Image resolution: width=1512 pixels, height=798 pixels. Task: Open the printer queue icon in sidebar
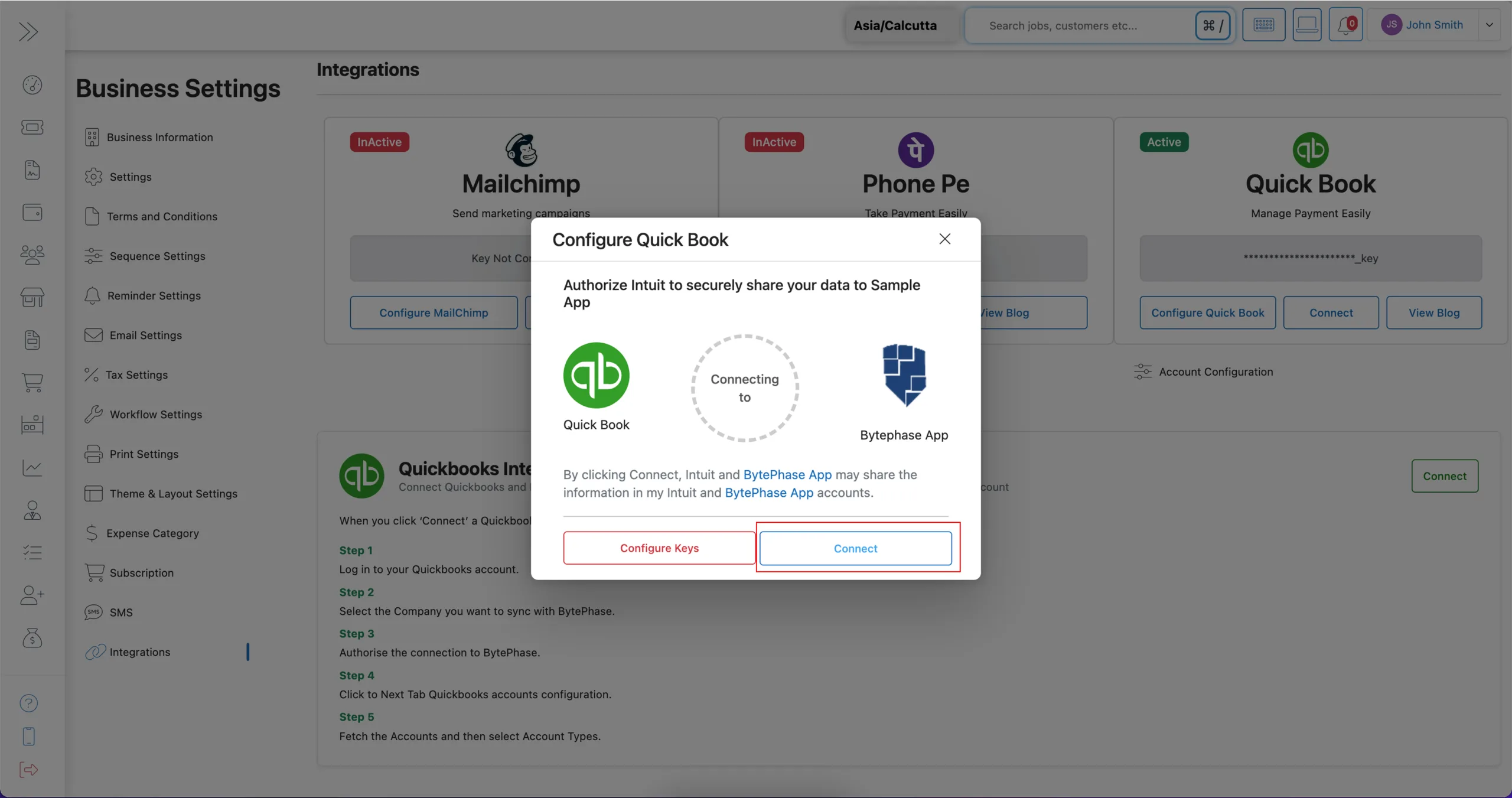[x=32, y=340]
